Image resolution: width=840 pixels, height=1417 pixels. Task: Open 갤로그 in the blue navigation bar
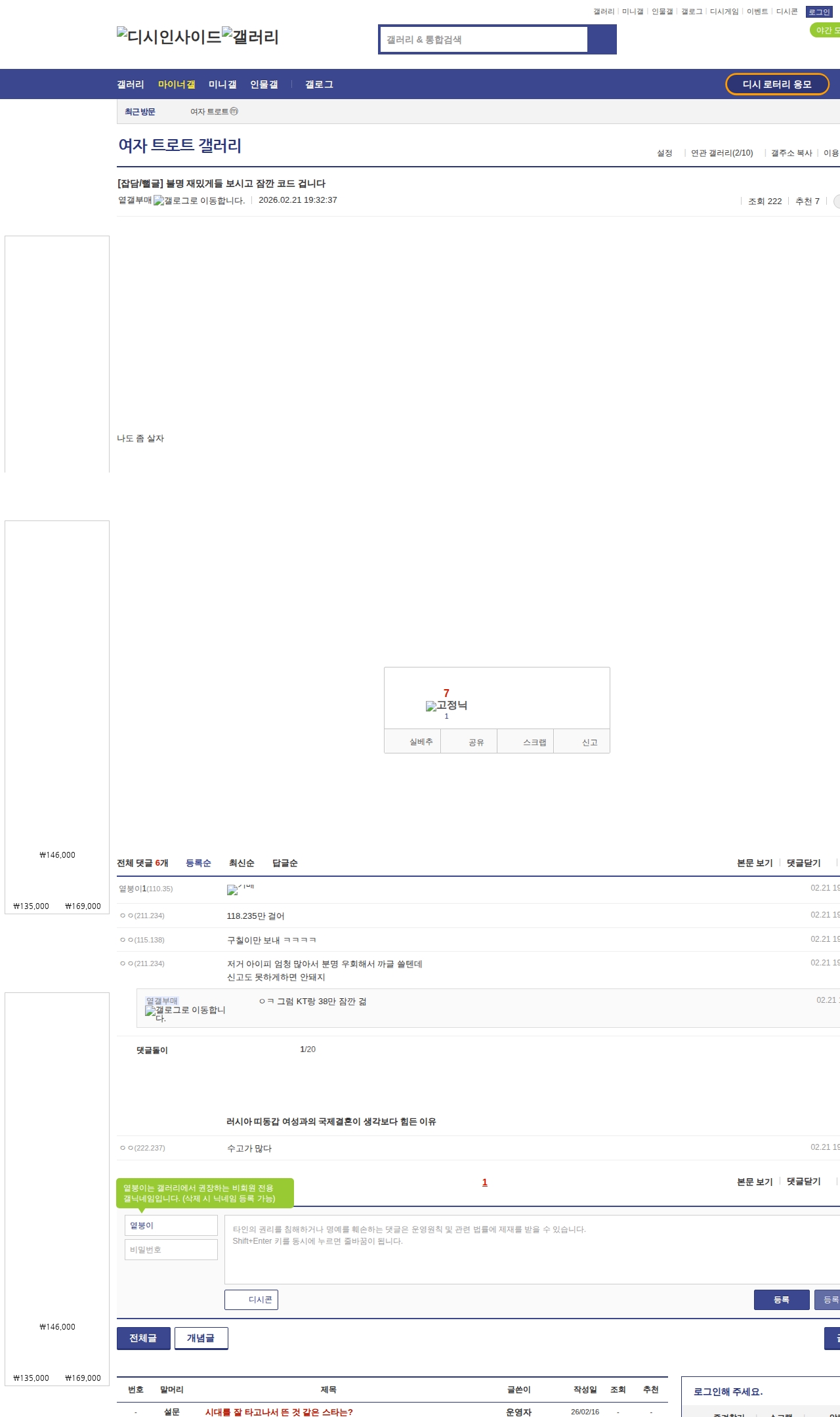click(x=319, y=85)
